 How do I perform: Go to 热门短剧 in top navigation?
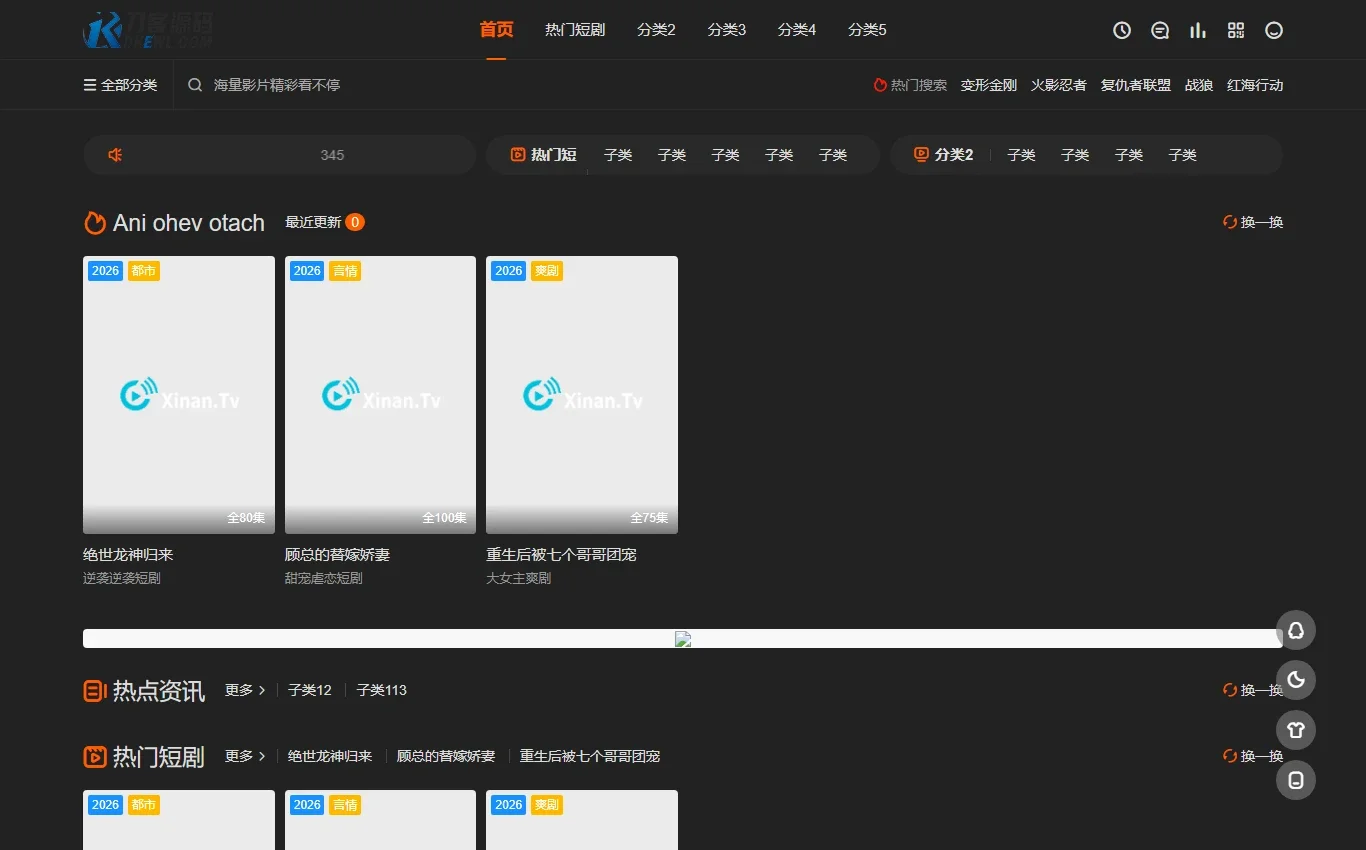pyautogui.click(x=575, y=30)
